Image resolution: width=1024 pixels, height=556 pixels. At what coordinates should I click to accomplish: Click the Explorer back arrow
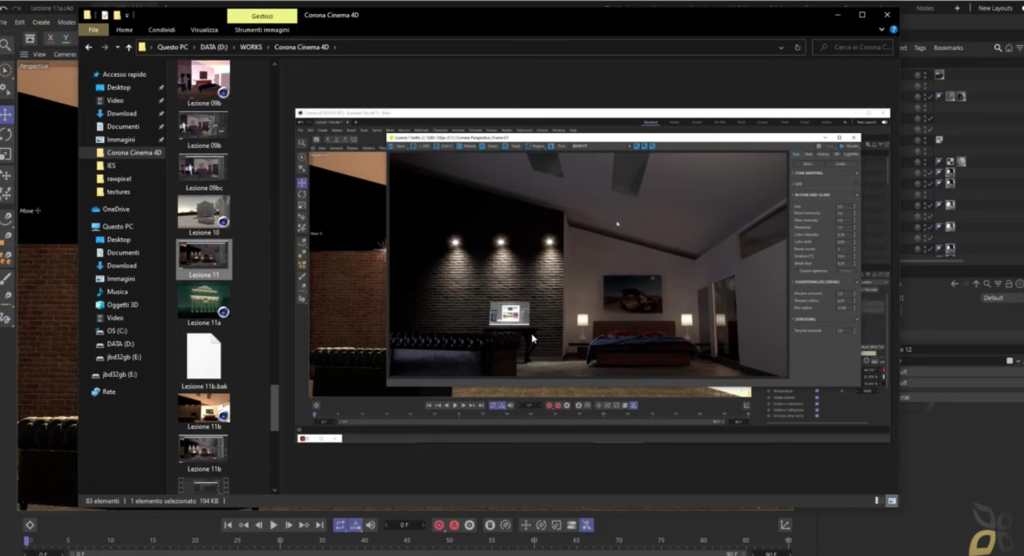[x=89, y=47]
